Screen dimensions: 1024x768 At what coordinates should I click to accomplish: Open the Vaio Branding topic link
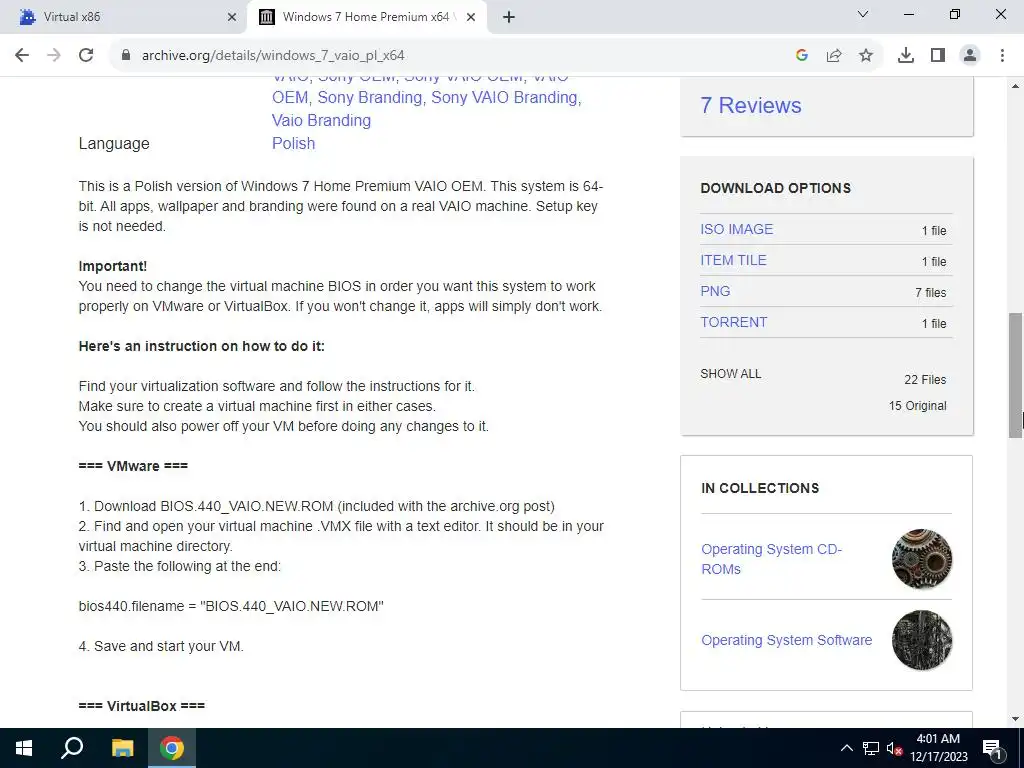point(321,120)
